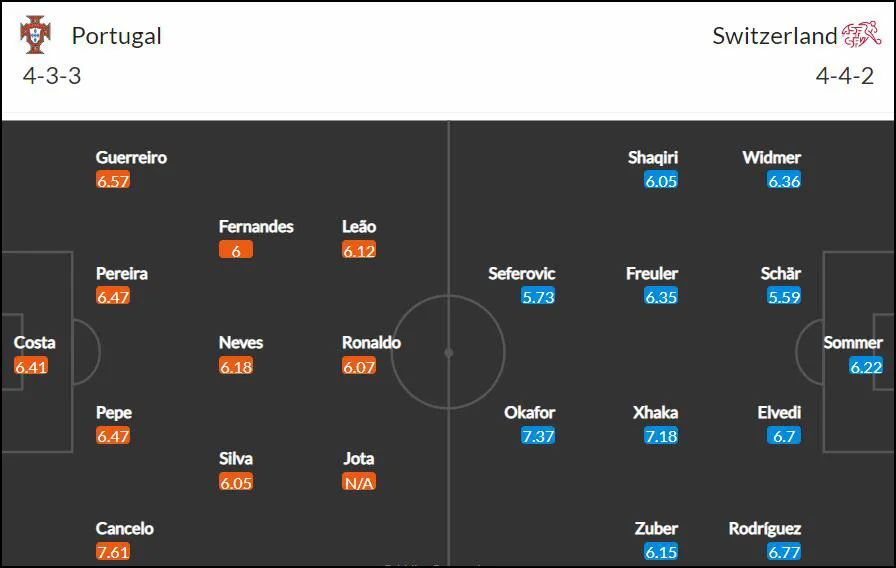
Task: Click Shaqiri's player name
Action: click(653, 158)
